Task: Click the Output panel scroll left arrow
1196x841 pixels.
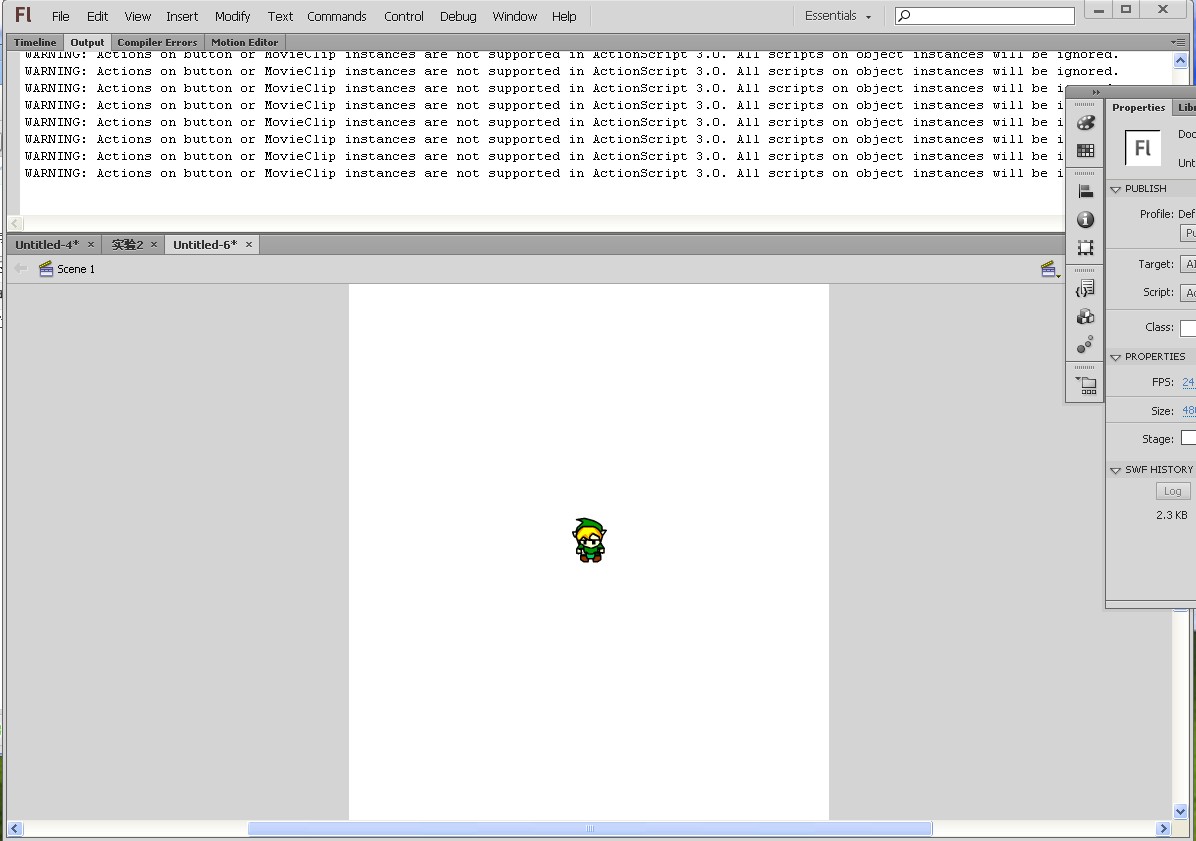Action: [x=14, y=223]
